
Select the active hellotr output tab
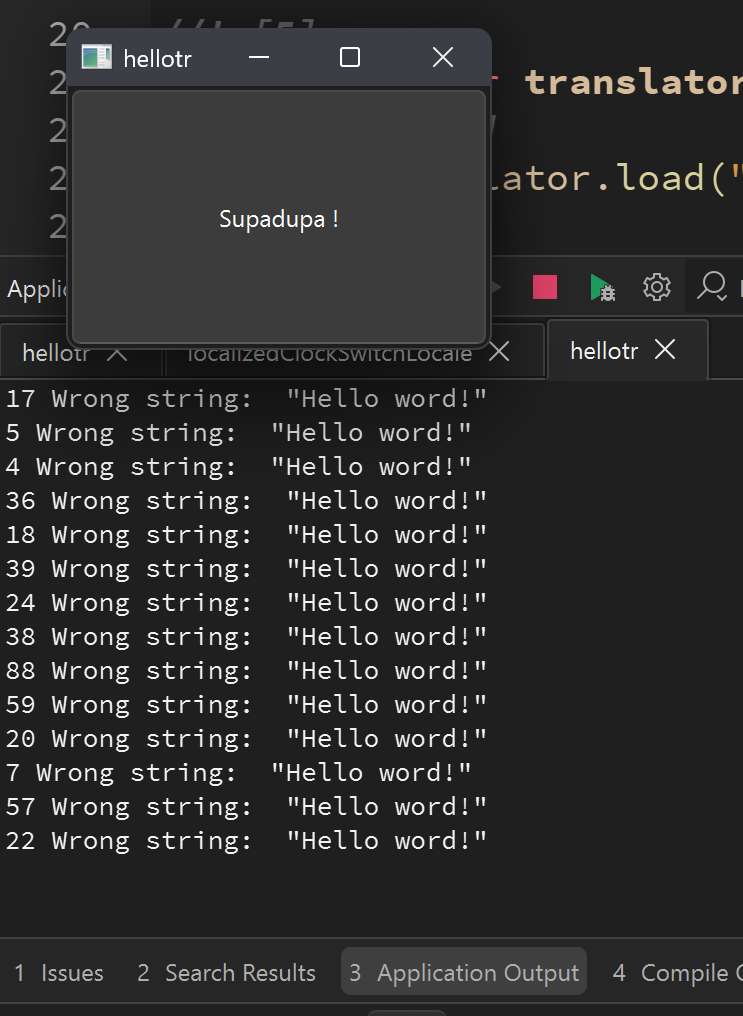tap(604, 351)
